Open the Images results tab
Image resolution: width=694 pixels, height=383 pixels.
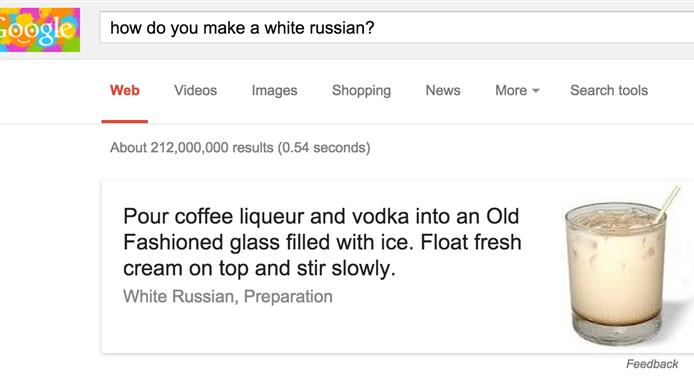[274, 90]
